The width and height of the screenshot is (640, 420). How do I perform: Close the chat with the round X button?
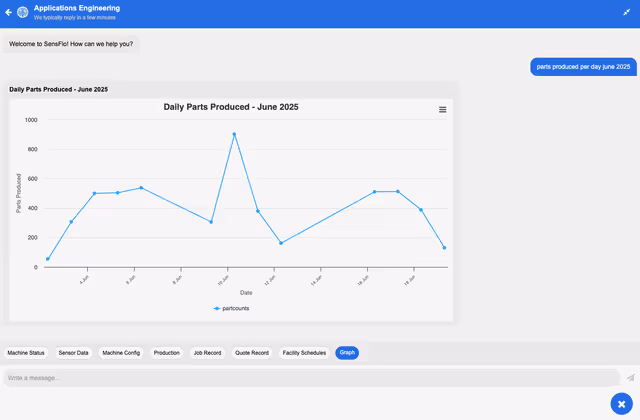tap(621, 404)
